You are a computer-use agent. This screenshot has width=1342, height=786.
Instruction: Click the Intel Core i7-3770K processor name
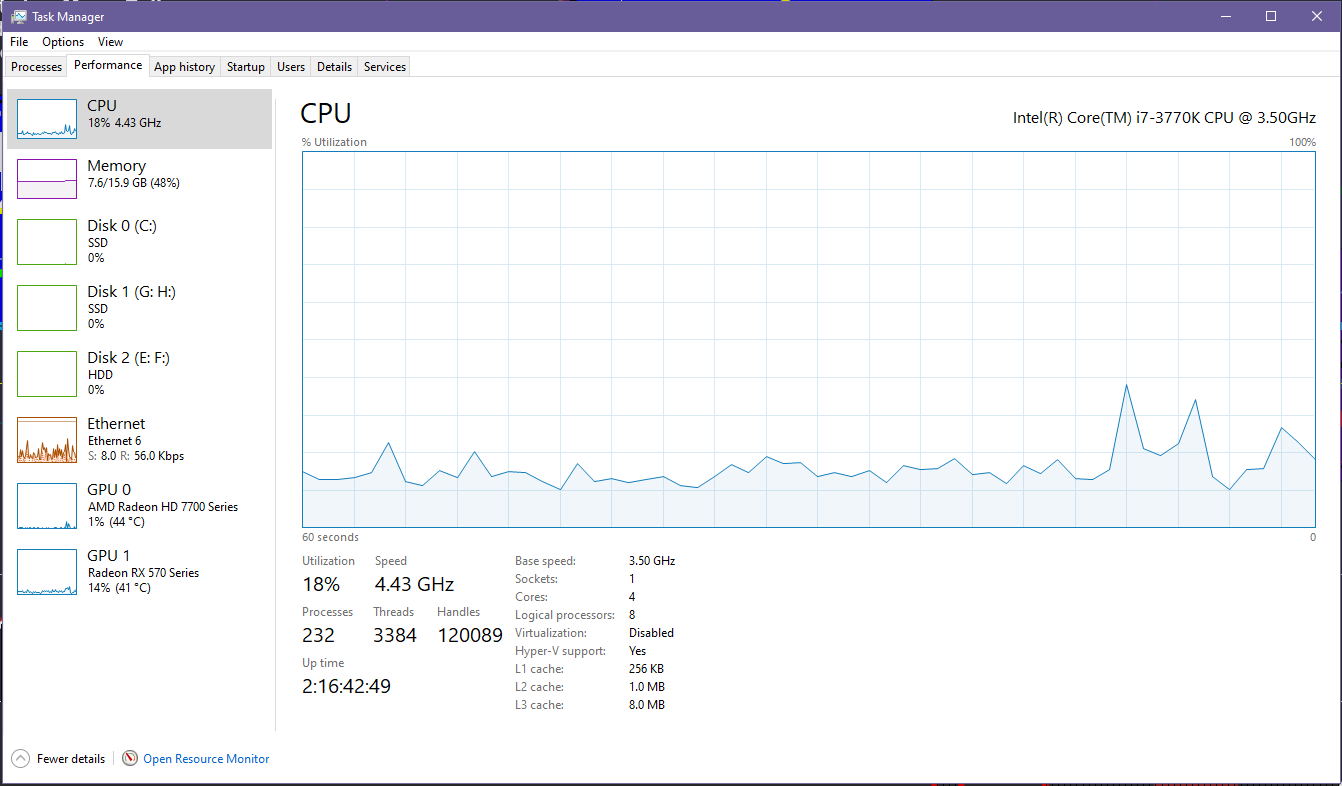[x=1165, y=117]
